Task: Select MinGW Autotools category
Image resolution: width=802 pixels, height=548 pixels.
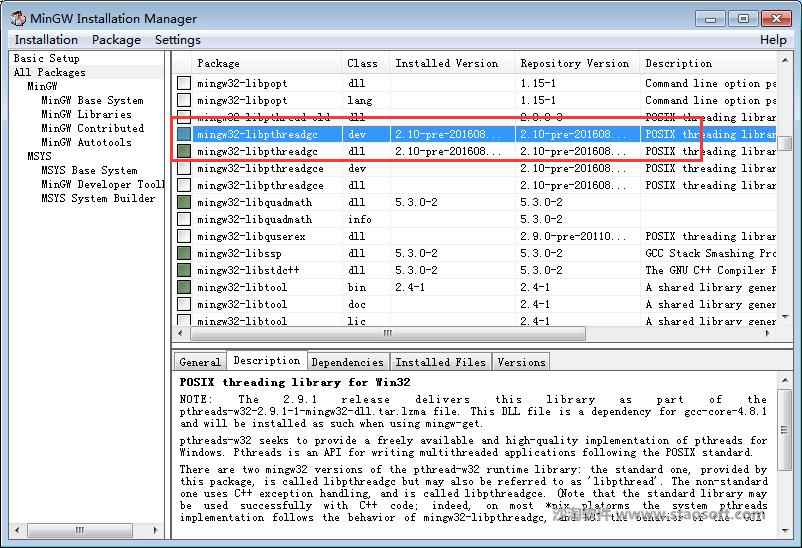Action: click(86, 142)
